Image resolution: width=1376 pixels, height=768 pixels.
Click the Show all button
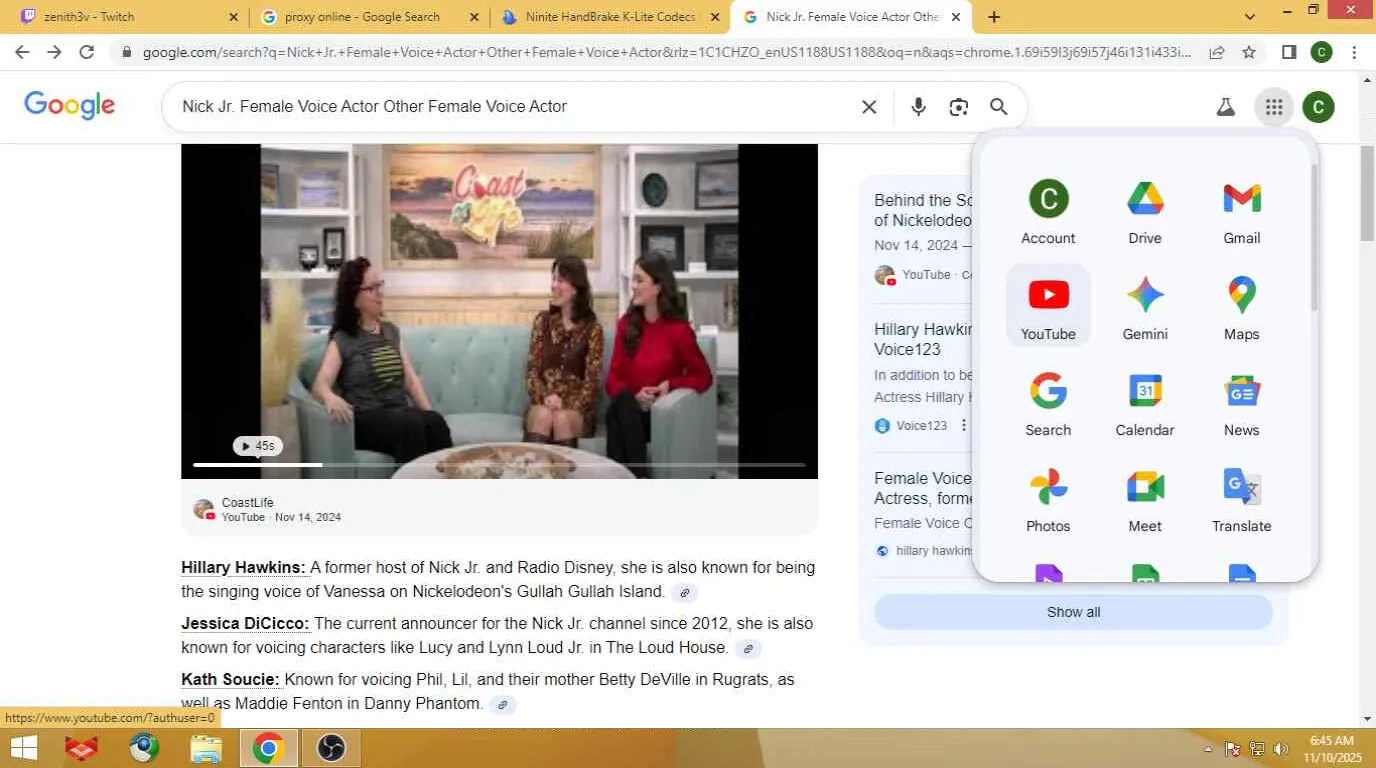click(1073, 612)
